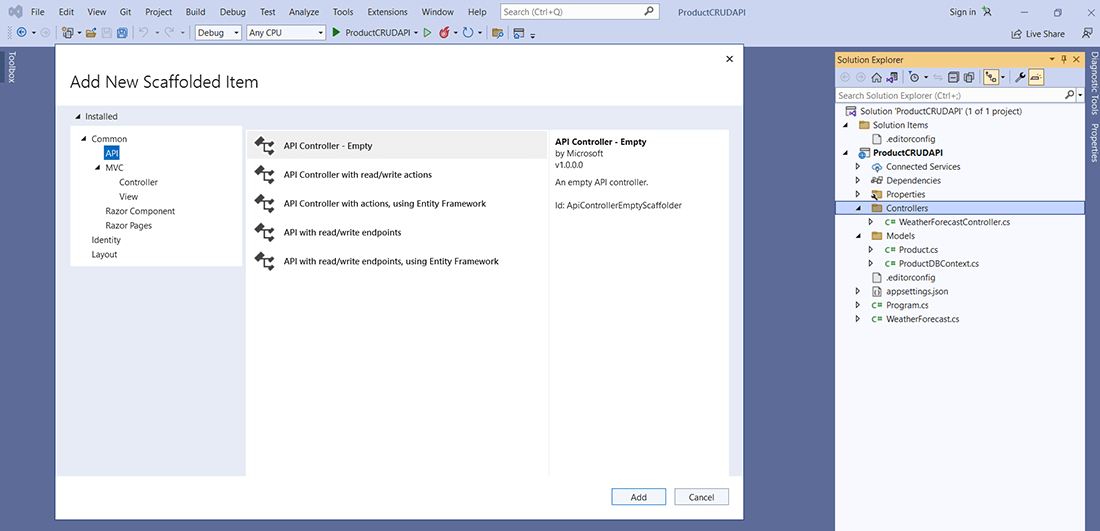Click the Solution Explorer search magnifier icon
1100x531 pixels.
1070,95
